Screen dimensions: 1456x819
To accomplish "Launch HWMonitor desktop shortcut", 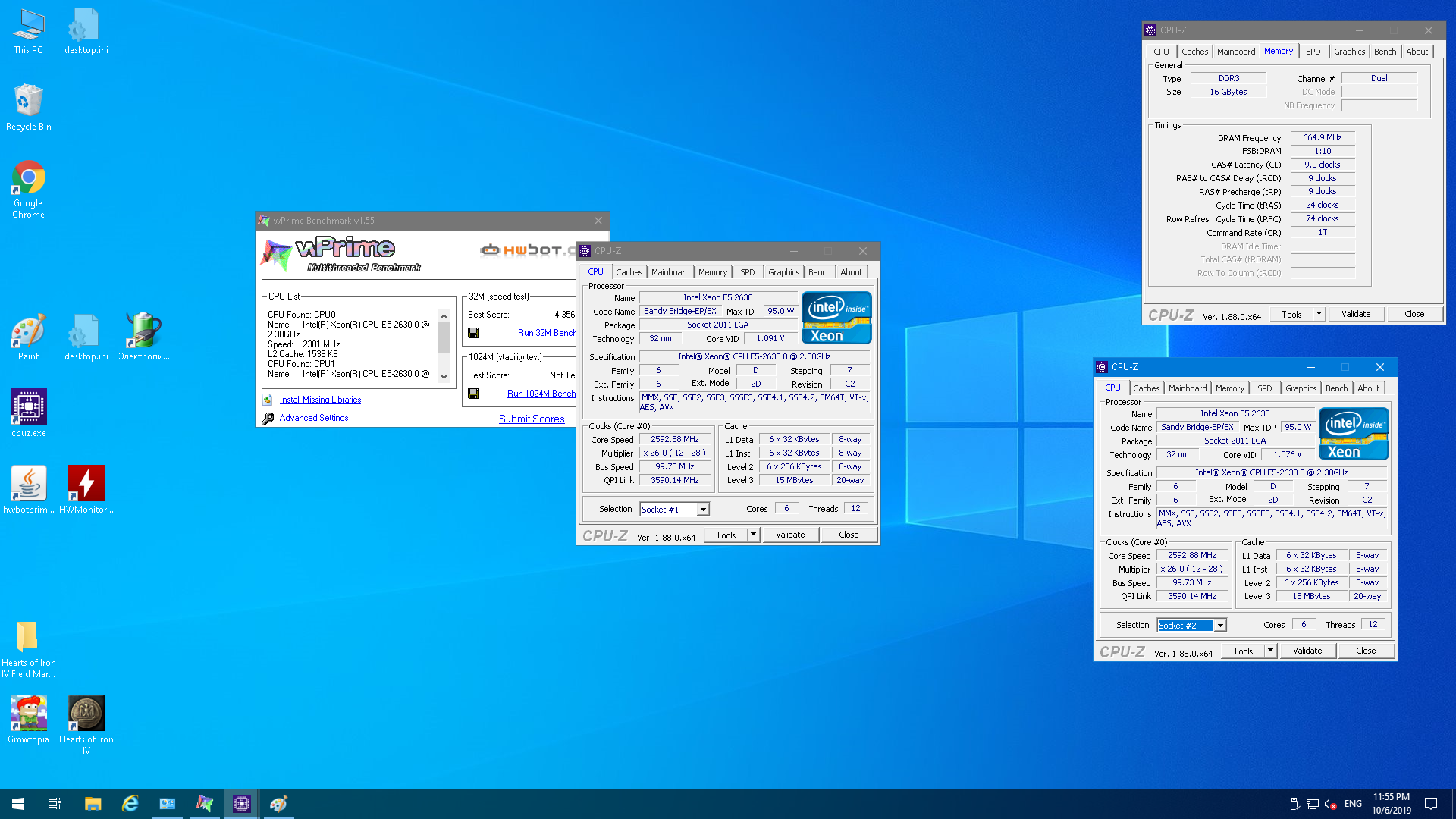I will coord(86,490).
